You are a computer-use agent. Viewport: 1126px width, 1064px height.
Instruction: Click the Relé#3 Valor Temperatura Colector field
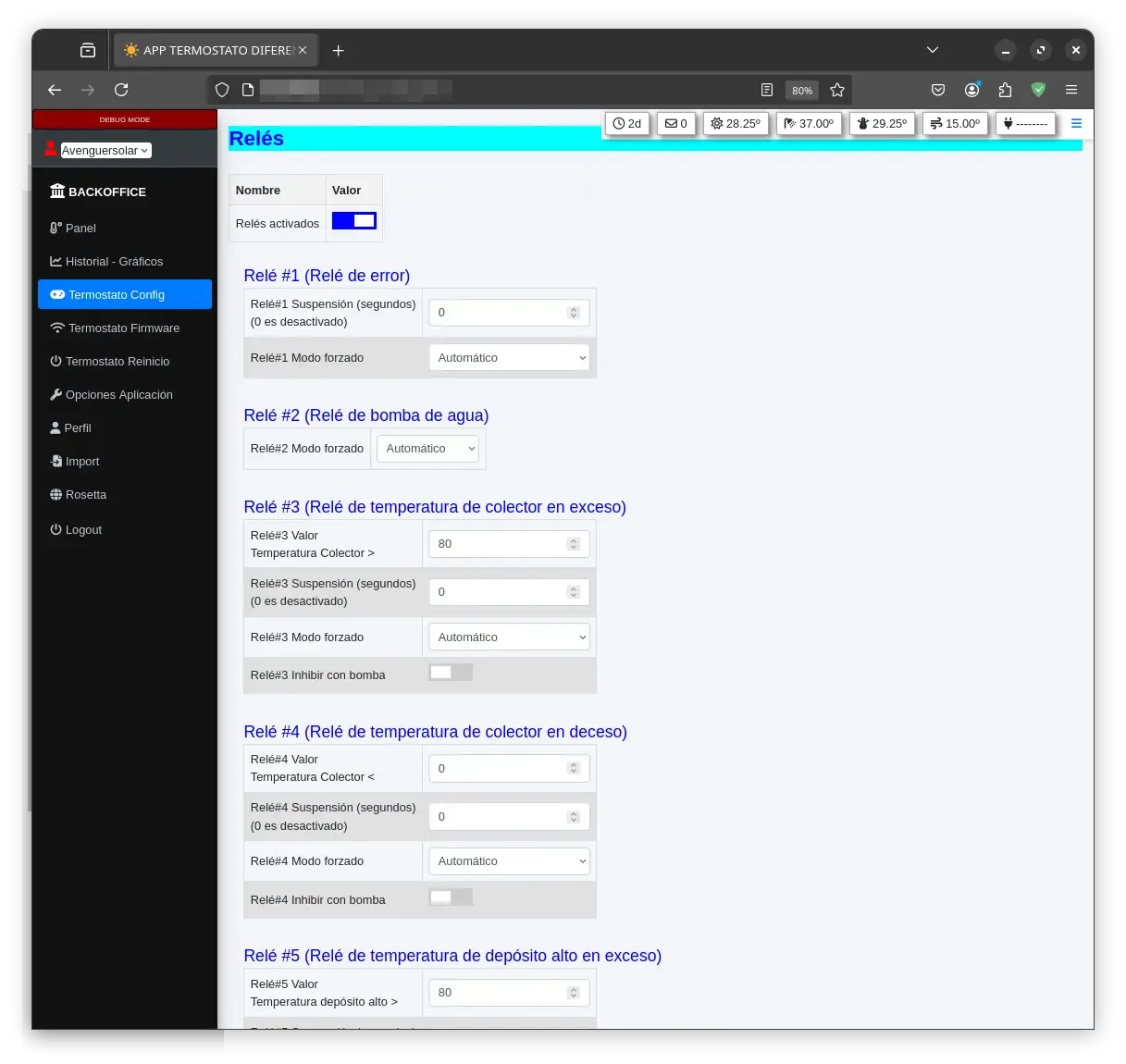(x=500, y=544)
